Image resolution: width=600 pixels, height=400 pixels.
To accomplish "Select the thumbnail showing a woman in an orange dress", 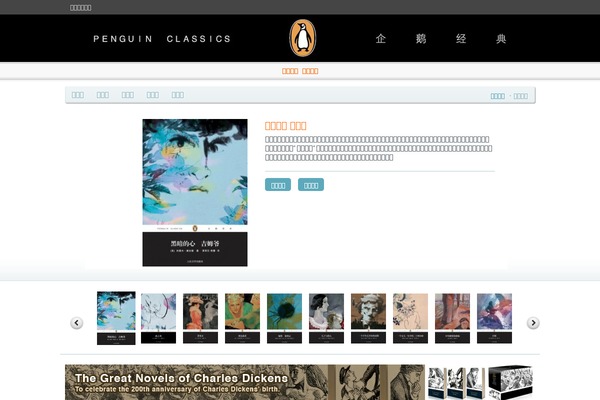I will [200, 318].
